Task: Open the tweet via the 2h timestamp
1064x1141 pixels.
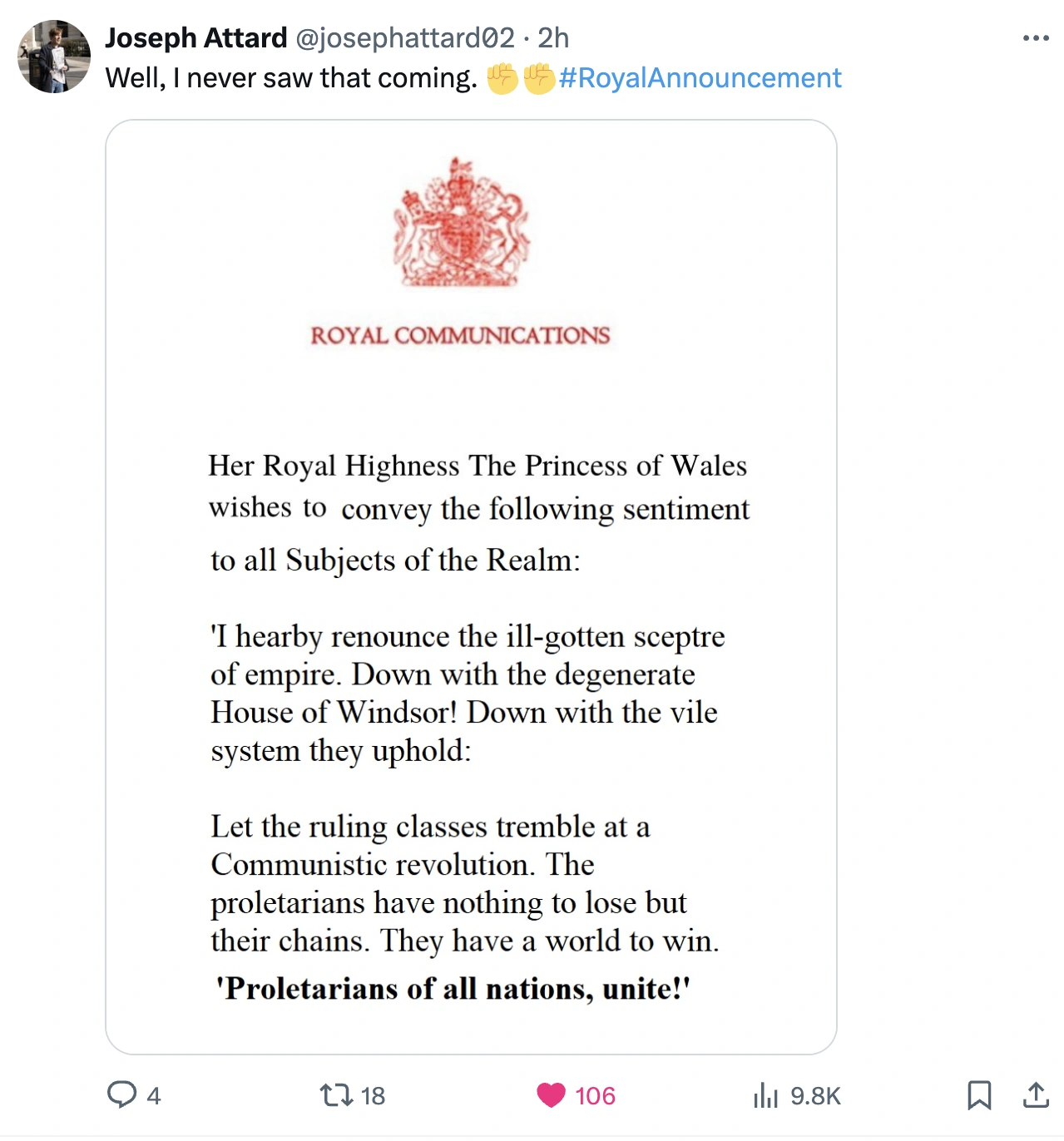Action: click(553, 38)
